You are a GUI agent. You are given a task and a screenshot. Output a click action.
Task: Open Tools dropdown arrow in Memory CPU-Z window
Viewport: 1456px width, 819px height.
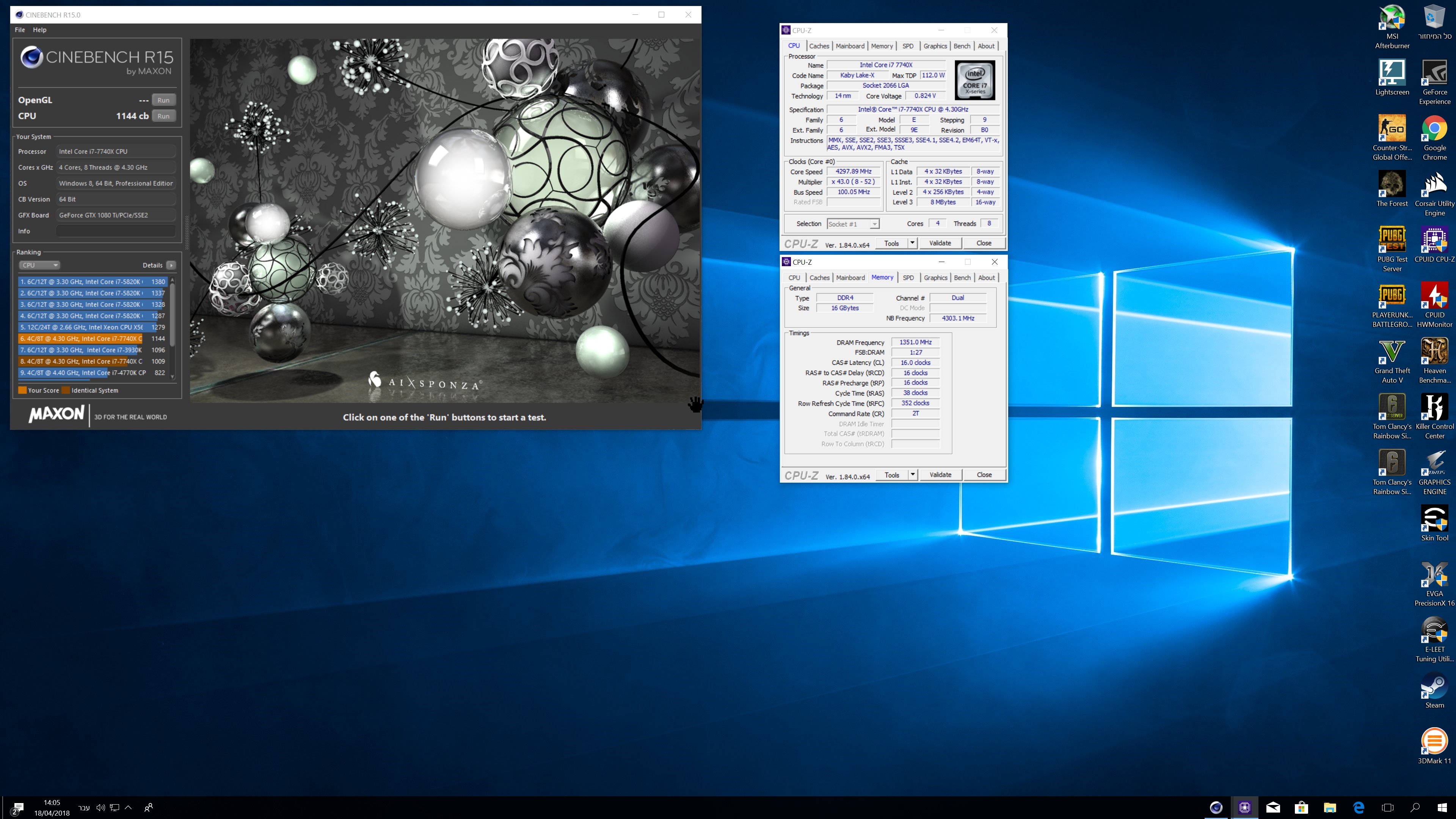coord(912,475)
